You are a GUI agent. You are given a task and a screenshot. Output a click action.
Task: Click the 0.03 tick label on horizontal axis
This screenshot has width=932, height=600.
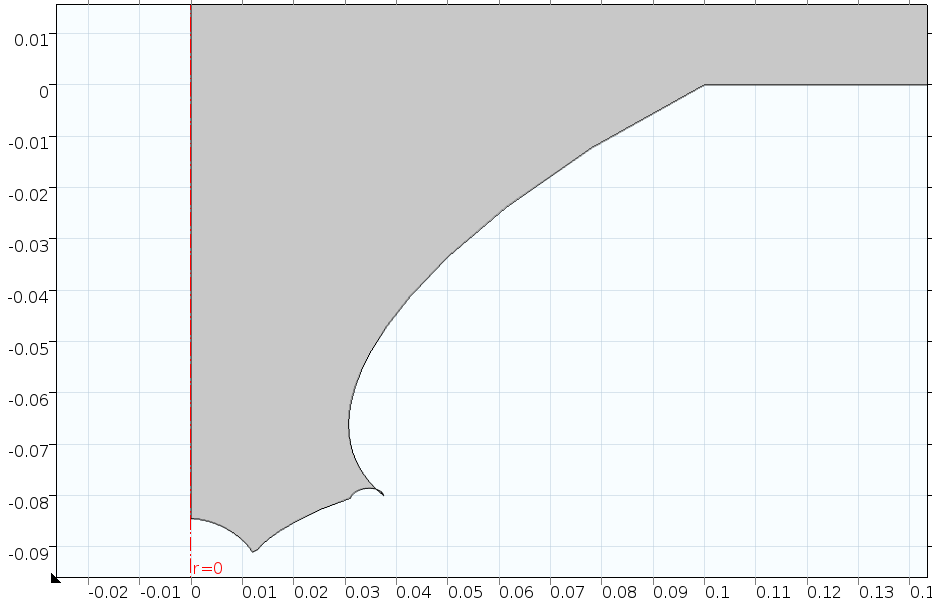[362, 592]
